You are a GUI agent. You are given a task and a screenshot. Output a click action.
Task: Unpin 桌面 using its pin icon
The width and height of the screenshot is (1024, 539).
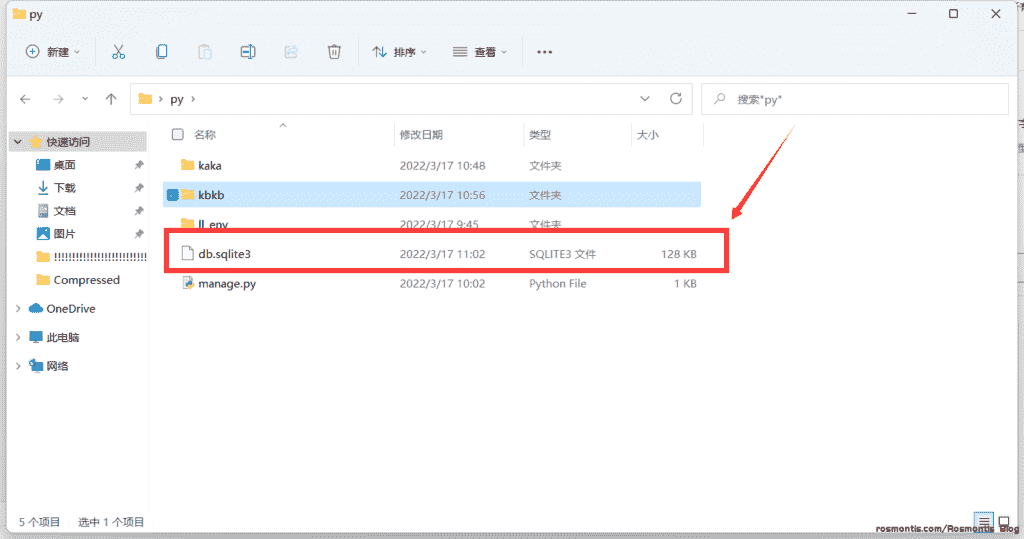click(x=139, y=165)
